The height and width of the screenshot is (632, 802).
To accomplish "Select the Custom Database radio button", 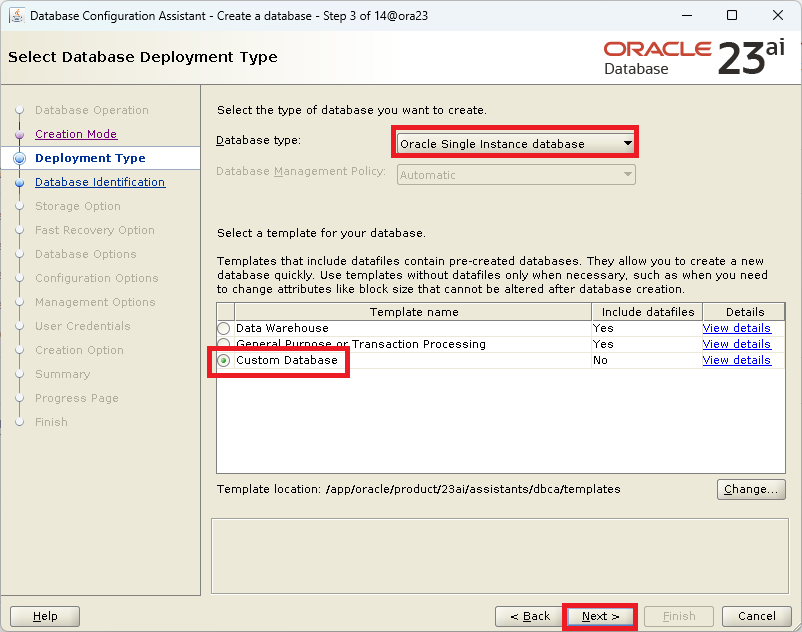I will [224, 360].
